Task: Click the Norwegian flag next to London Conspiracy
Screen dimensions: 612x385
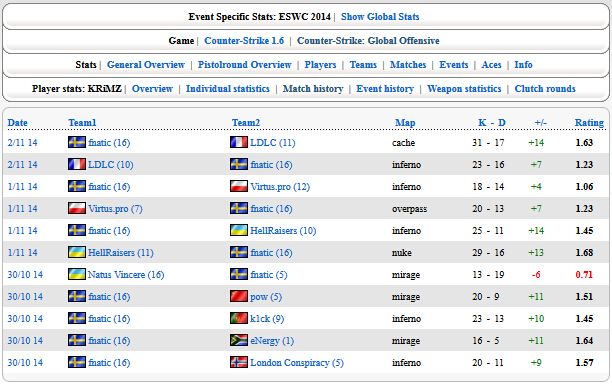Action: [239, 362]
